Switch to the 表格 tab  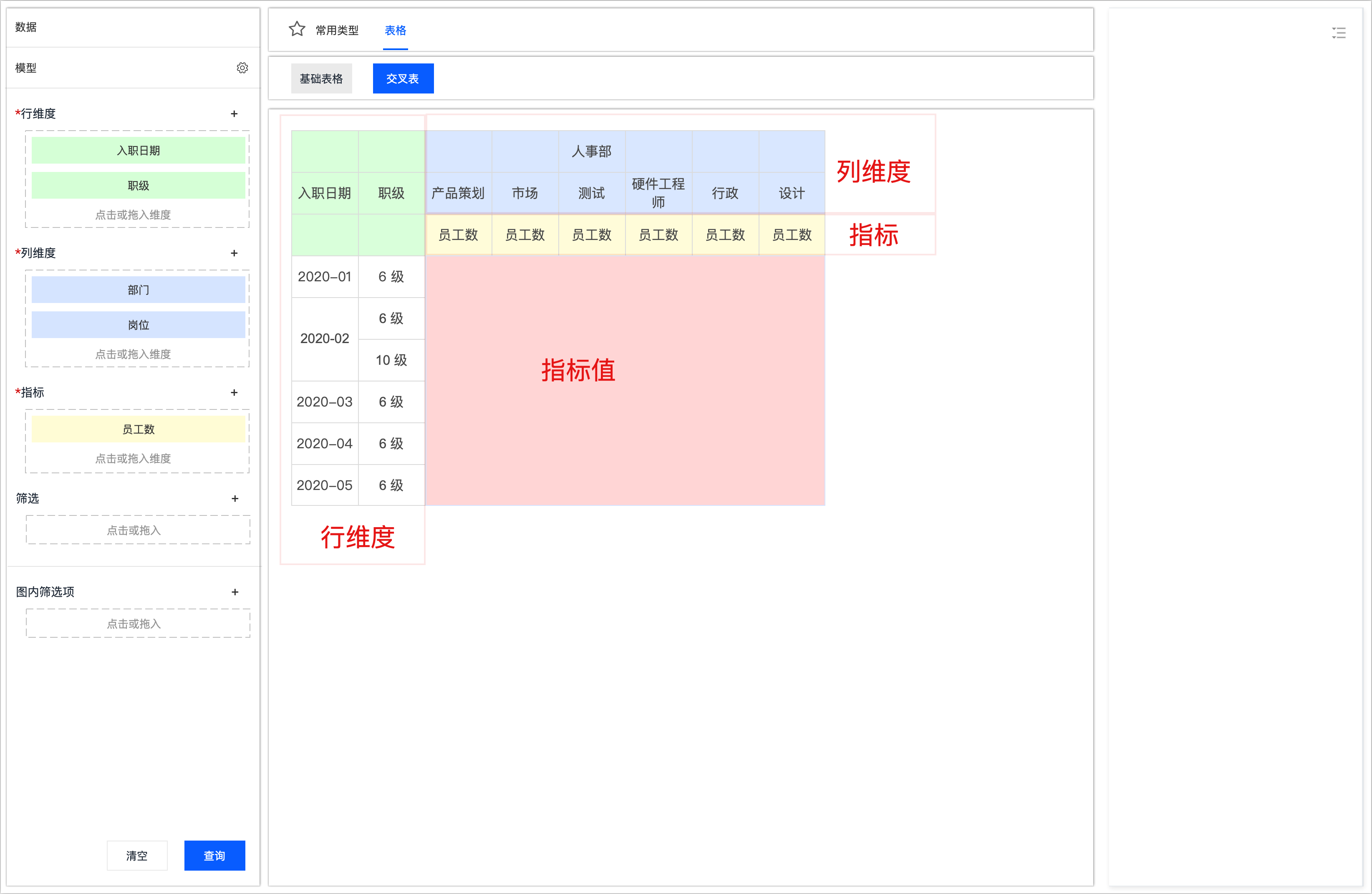(x=396, y=30)
